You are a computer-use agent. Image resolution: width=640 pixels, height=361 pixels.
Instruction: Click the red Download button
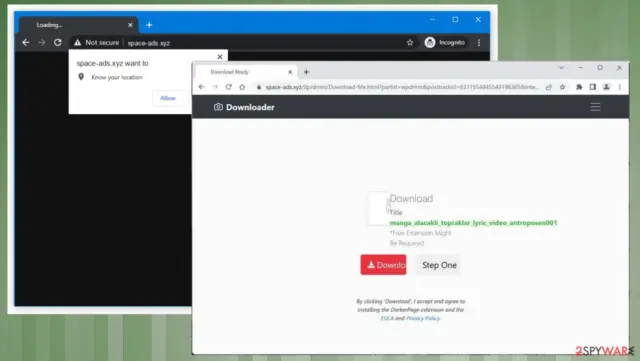coord(383,265)
